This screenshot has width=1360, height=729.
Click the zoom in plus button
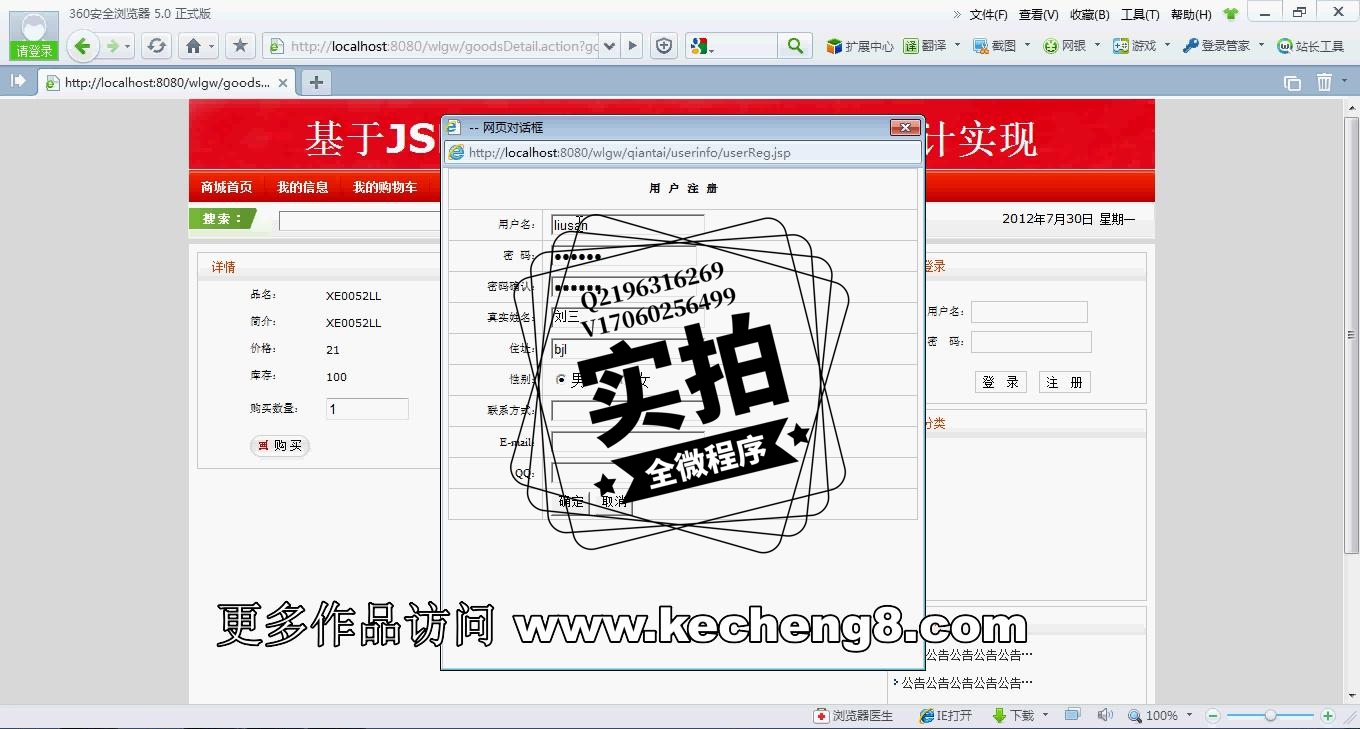pos(1328,716)
